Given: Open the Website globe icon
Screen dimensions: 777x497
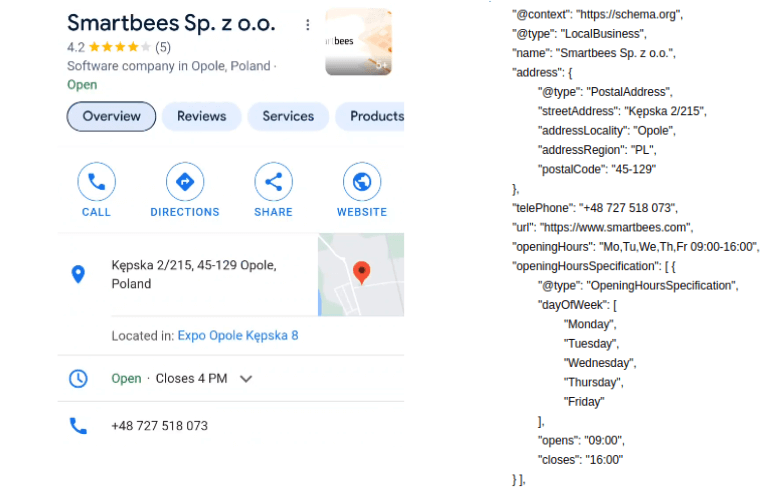Looking at the screenshot, I should tap(362, 182).
